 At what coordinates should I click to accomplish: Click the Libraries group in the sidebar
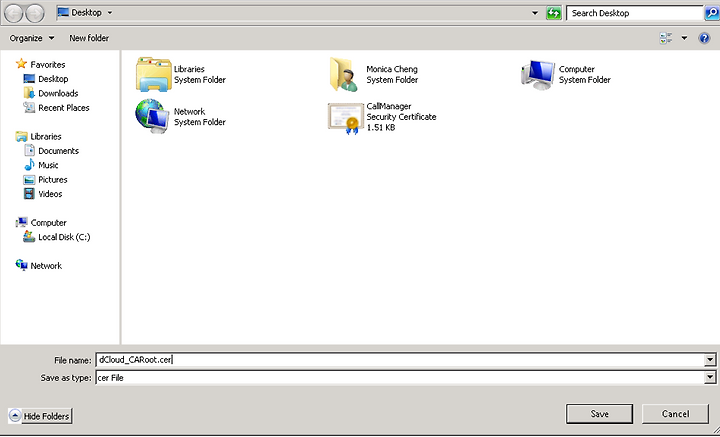point(45,136)
